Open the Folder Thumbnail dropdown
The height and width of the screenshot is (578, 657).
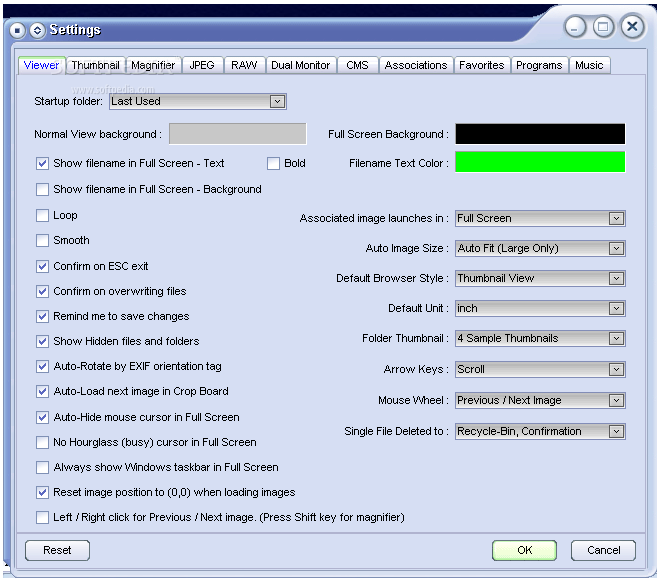coord(540,339)
